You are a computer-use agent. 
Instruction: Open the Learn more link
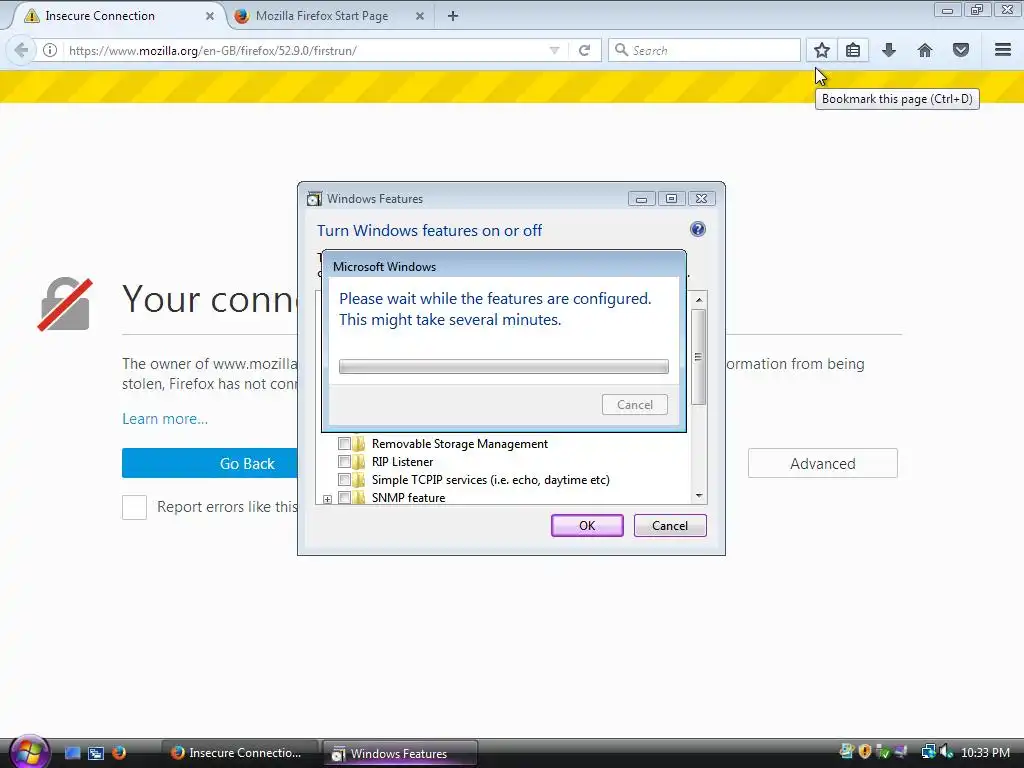165,419
